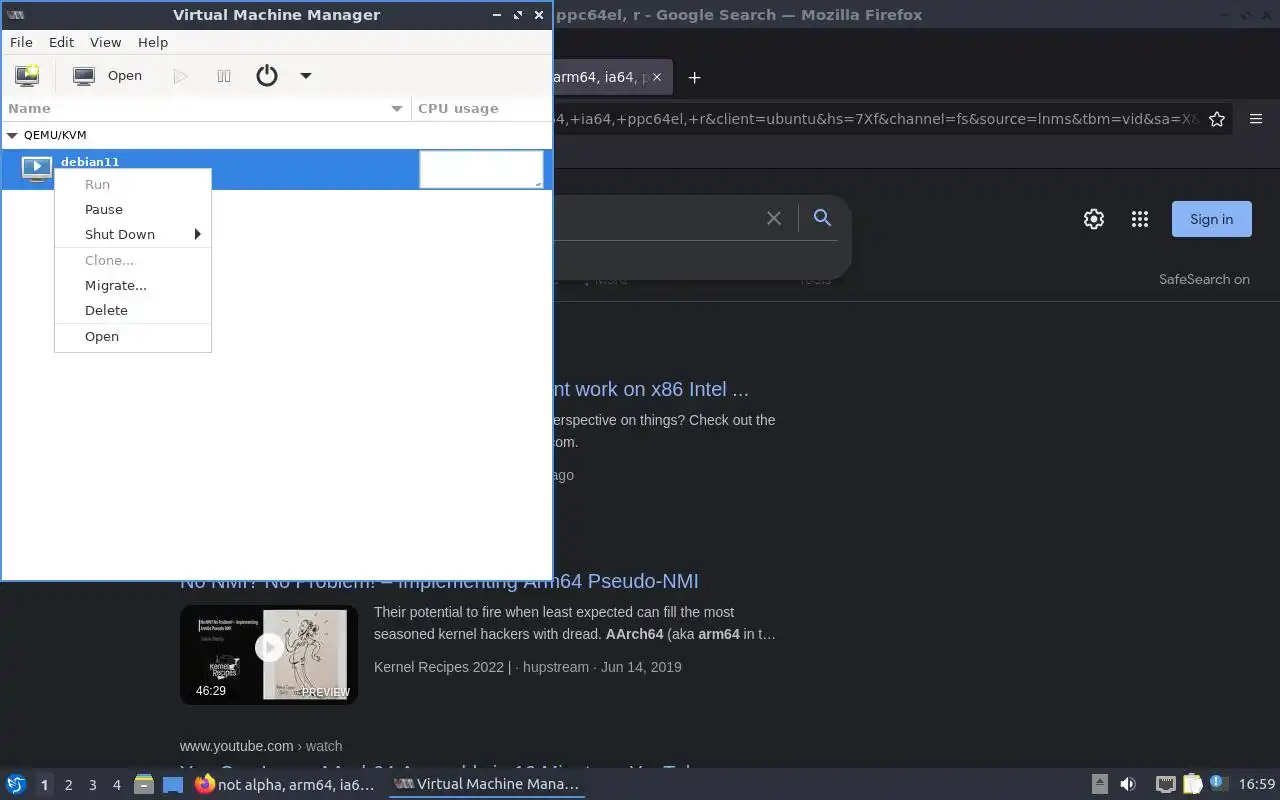Open Google quick settings gear
The image size is (1280, 800).
pyautogui.click(x=1094, y=219)
